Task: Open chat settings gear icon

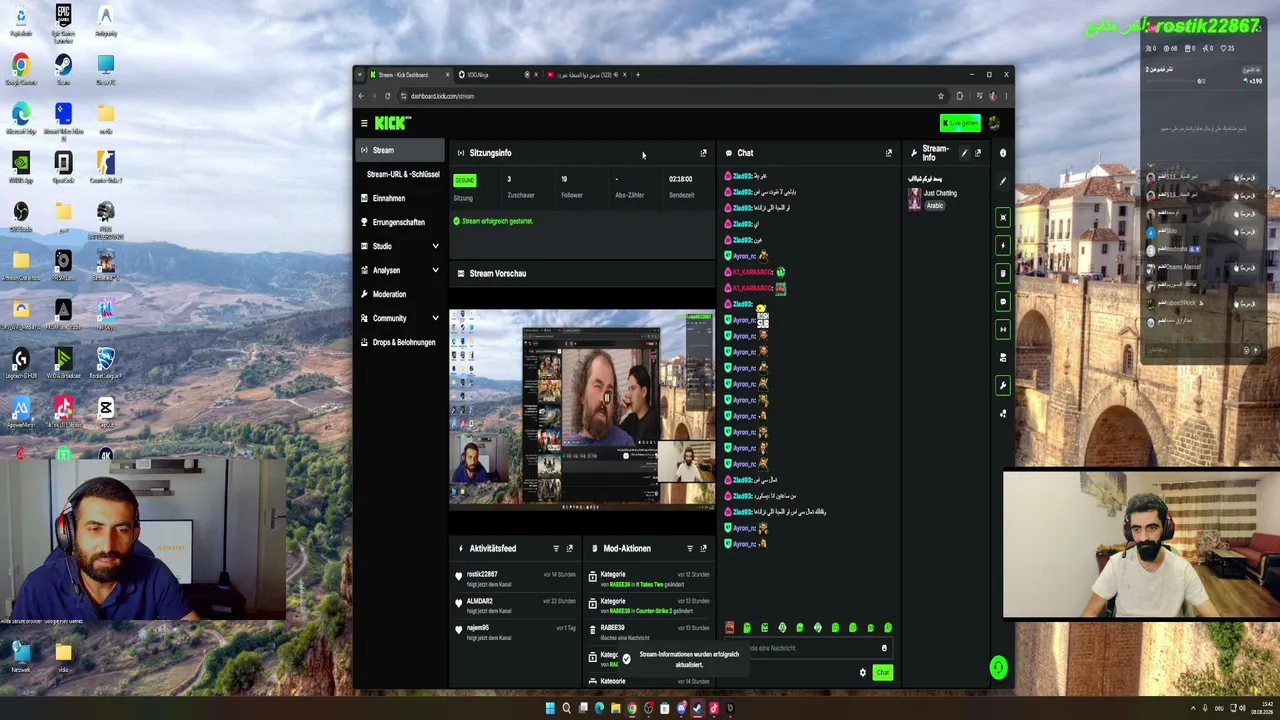Action: 863,672
